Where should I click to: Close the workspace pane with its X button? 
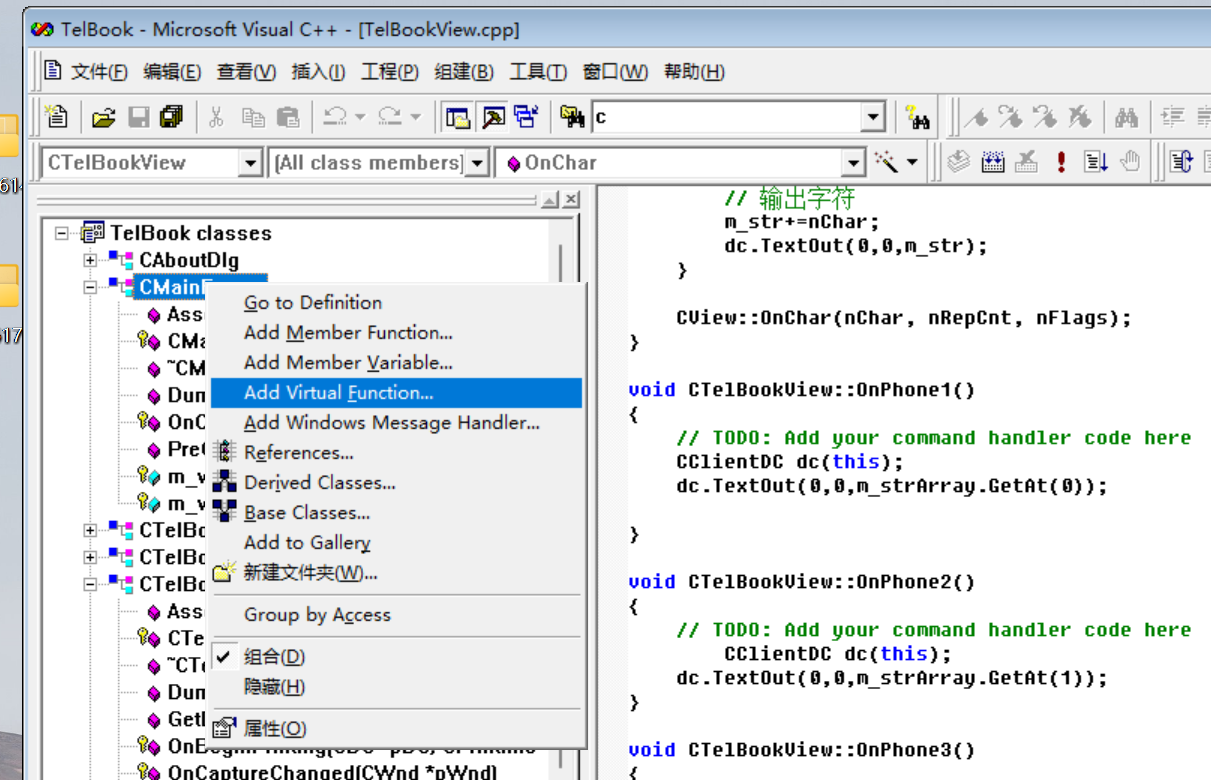tap(571, 201)
